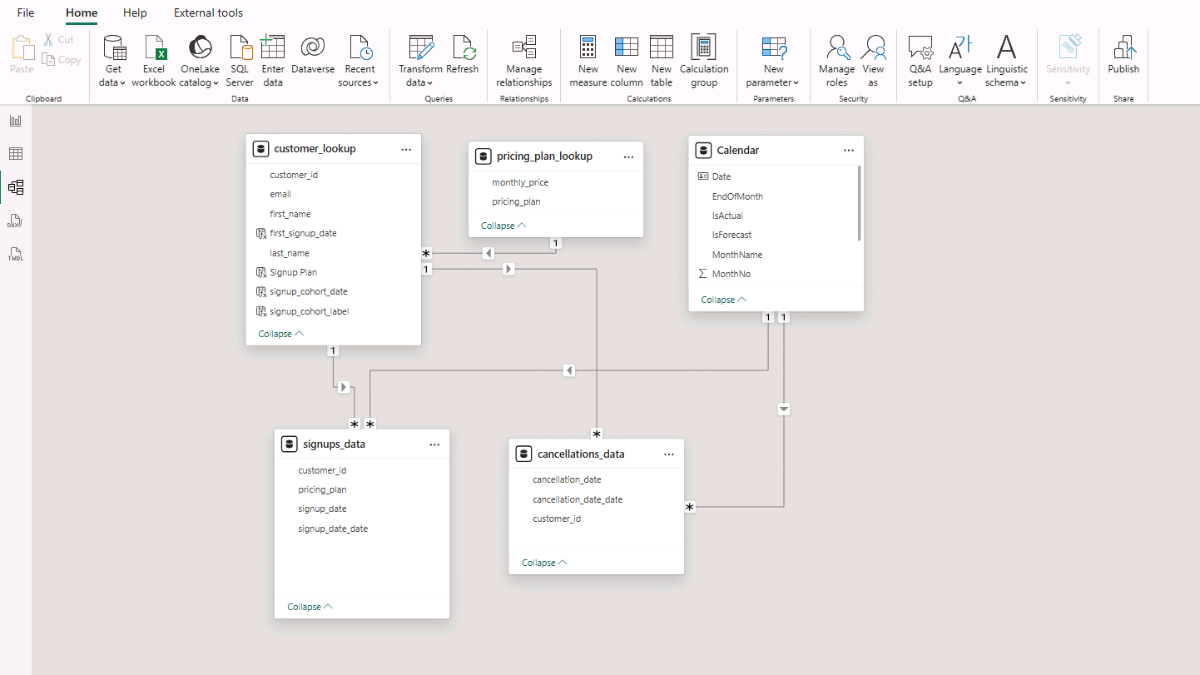Collapse the customer_lookup table card
Screen dimensions: 1200x675
point(280,334)
